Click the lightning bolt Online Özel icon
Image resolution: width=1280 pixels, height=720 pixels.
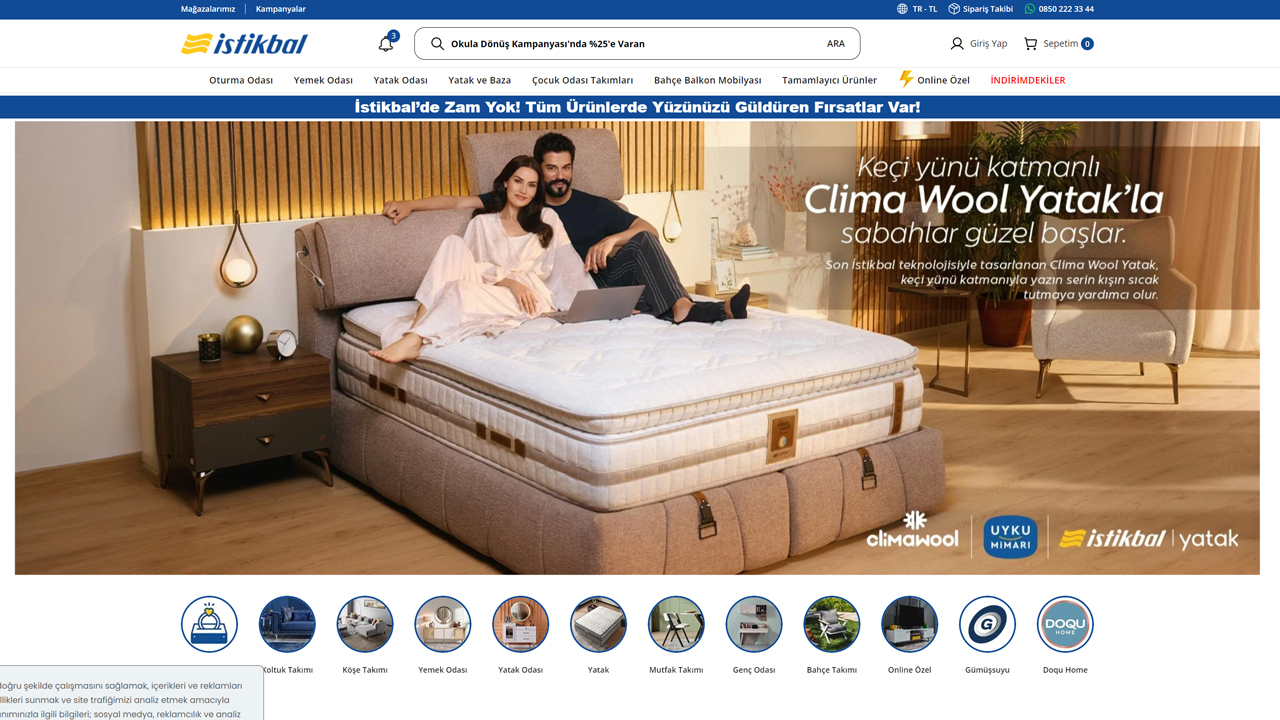[x=906, y=79]
